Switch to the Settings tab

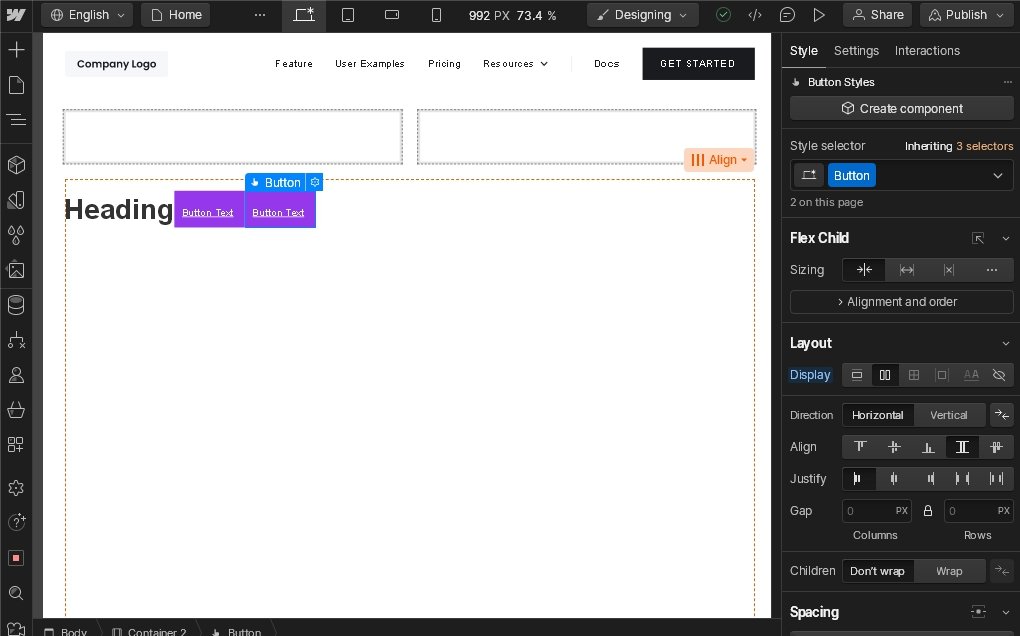click(x=856, y=51)
